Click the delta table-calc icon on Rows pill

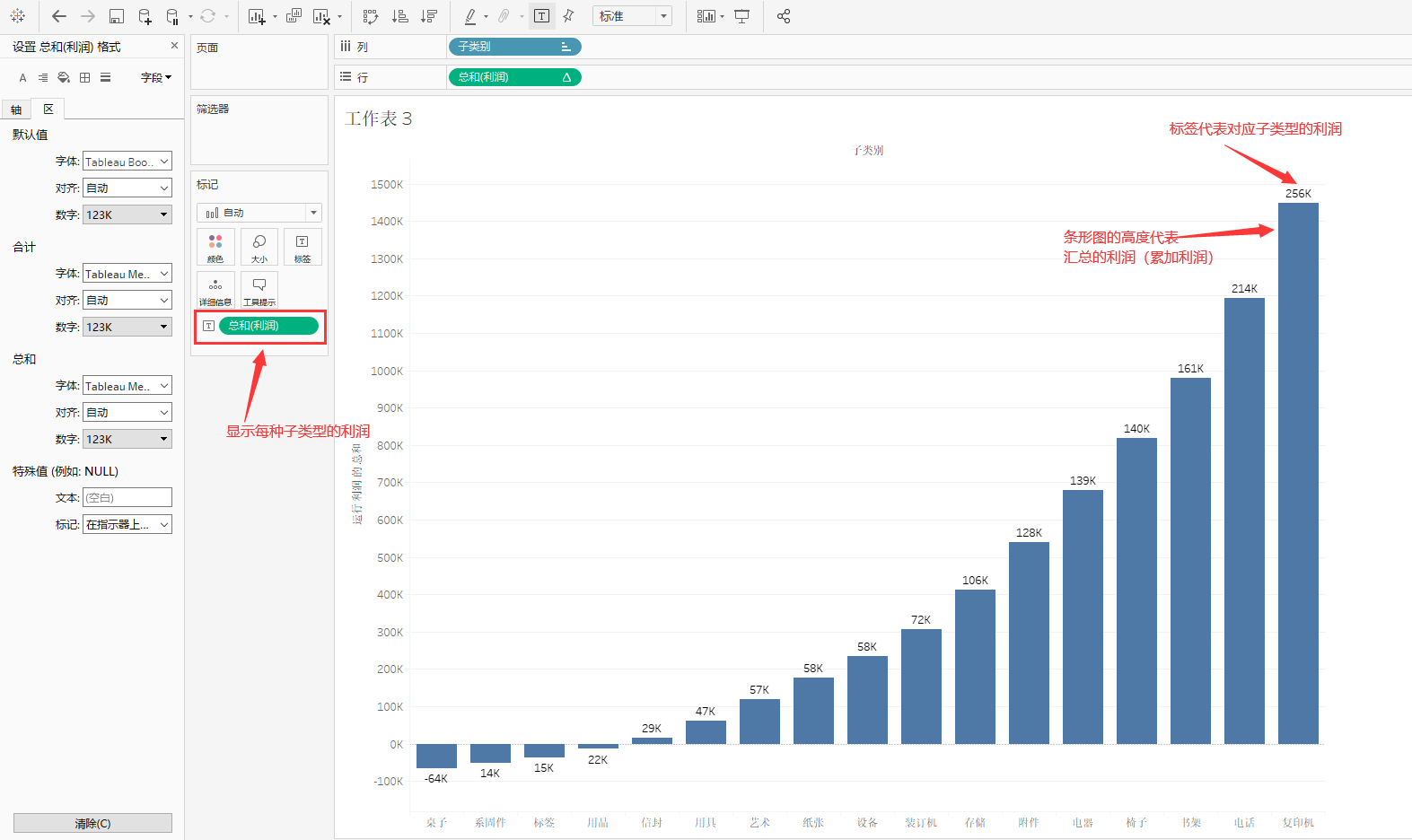pyautogui.click(x=566, y=77)
